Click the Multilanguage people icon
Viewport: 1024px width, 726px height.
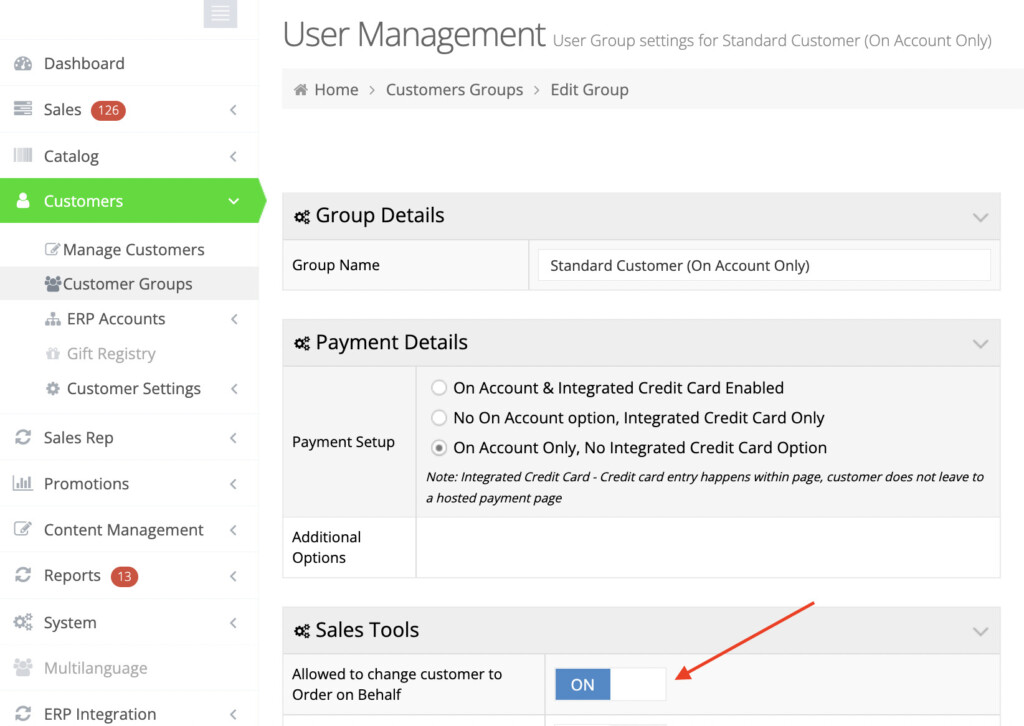(x=23, y=667)
